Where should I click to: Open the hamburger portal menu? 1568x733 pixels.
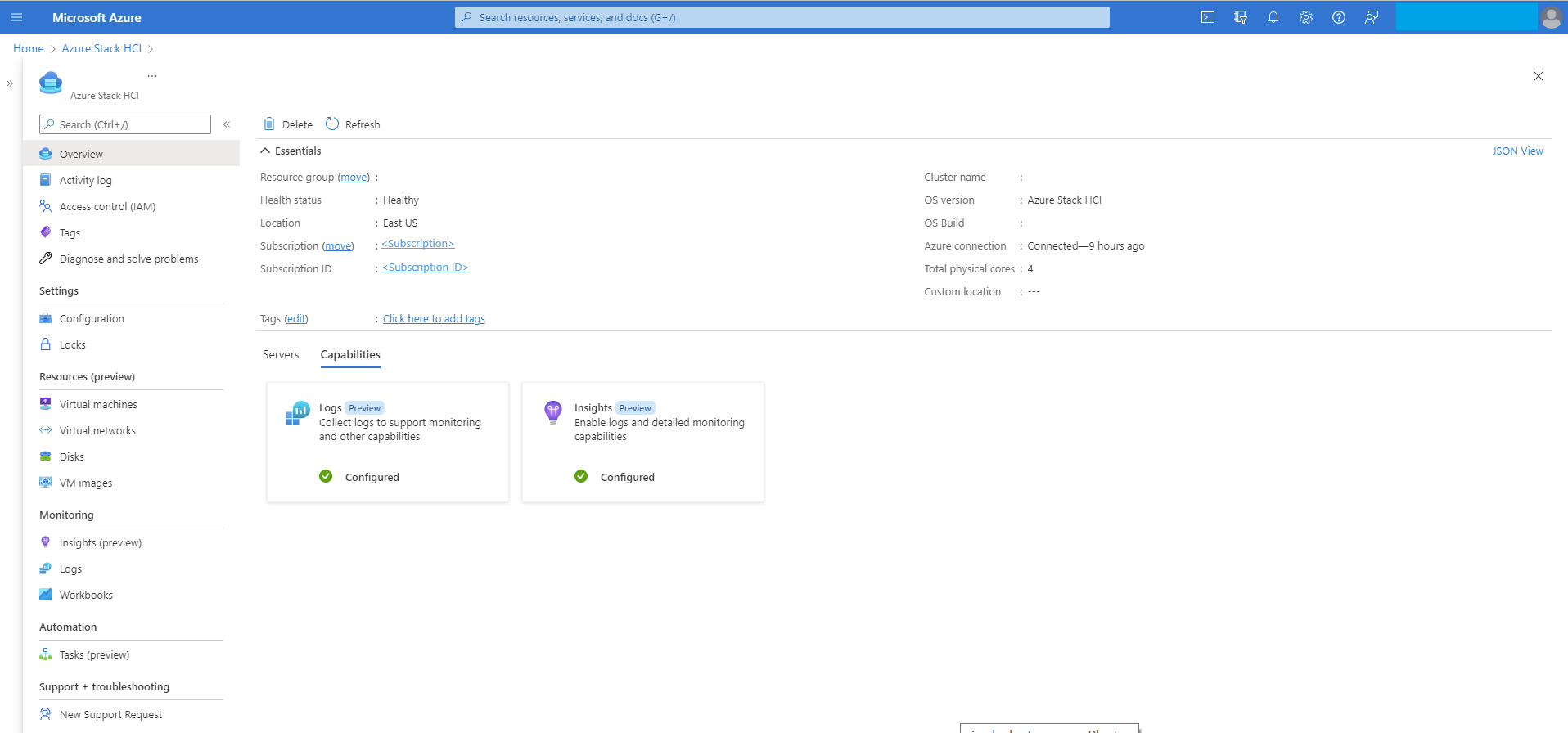pyautogui.click(x=16, y=17)
